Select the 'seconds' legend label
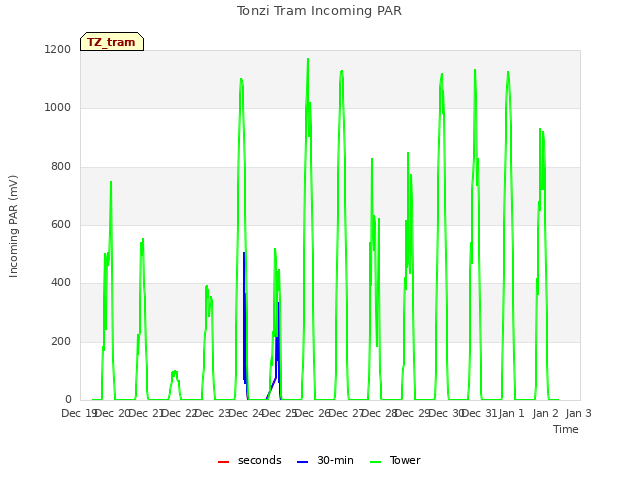640x480 pixels. click(x=260, y=460)
